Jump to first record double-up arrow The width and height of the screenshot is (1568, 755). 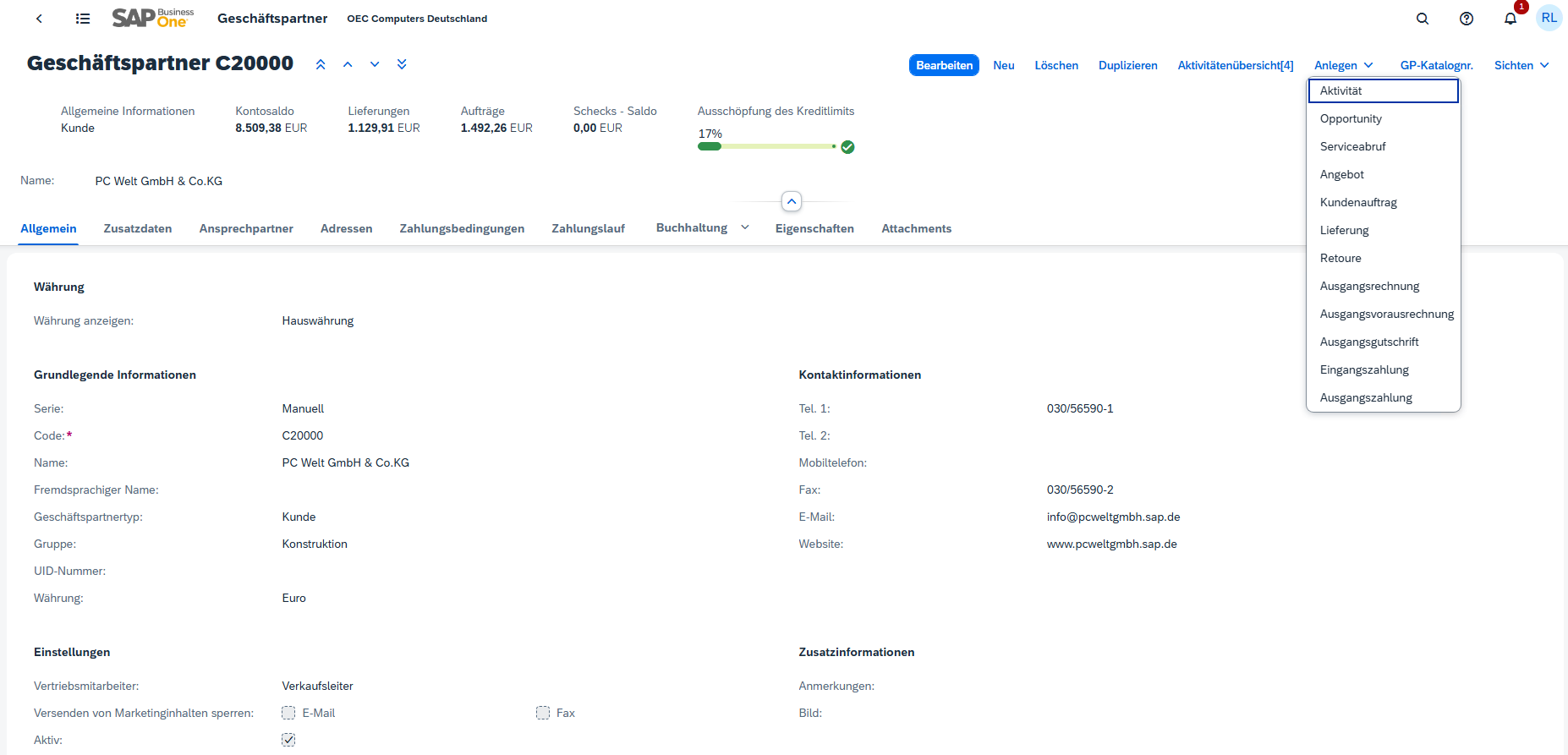(x=321, y=64)
